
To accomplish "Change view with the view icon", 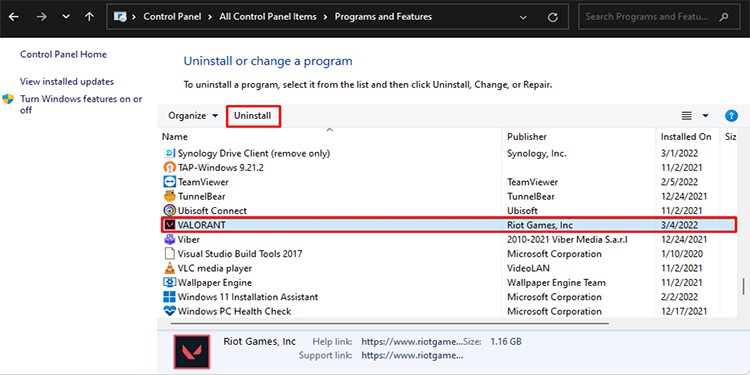I will pyautogui.click(x=686, y=116).
